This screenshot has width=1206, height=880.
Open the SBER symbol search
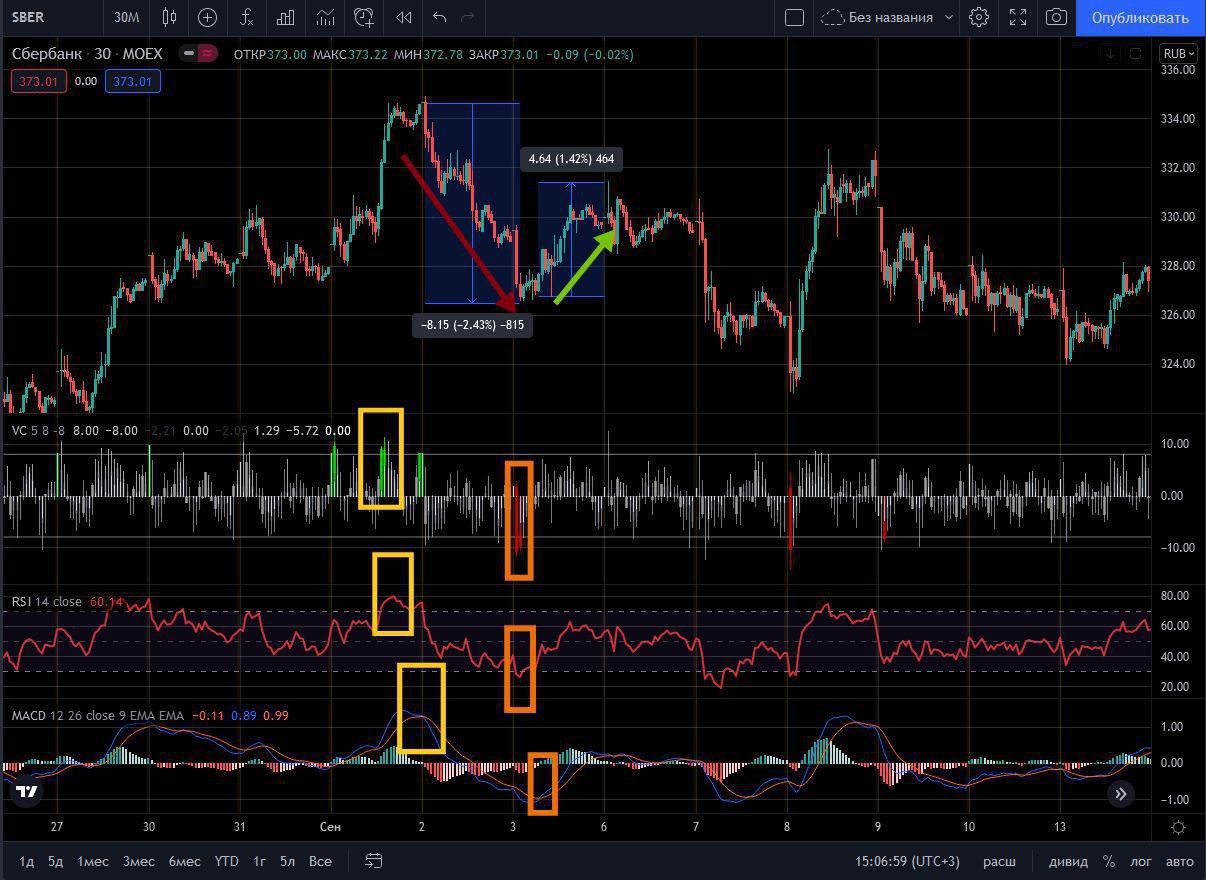tap(29, 17)
